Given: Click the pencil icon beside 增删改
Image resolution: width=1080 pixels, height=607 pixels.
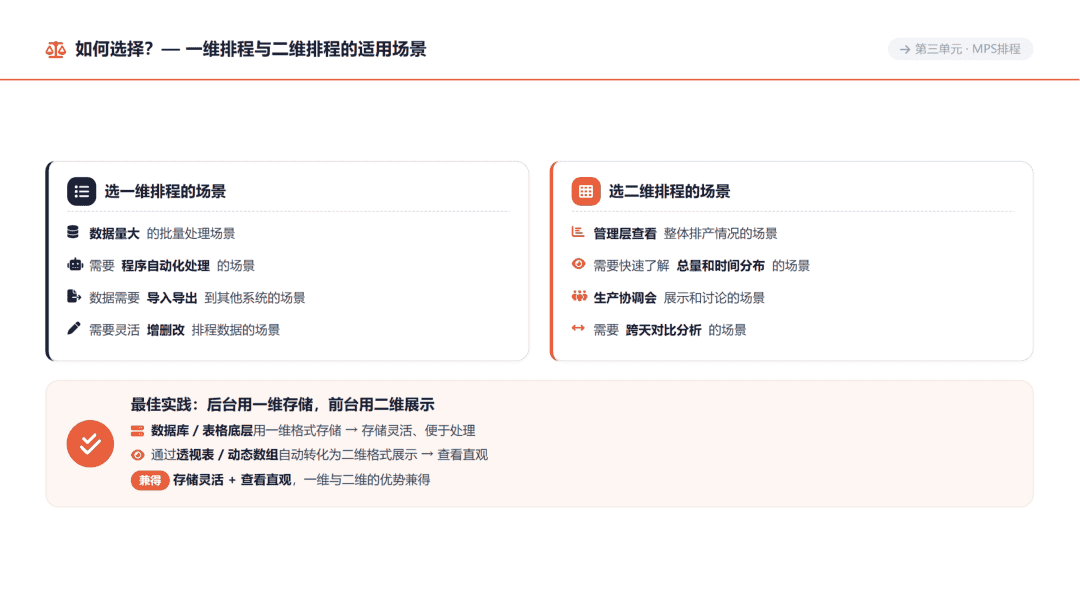Looking at the screenshot, I should pyautogui.click(x=74, y=329).
